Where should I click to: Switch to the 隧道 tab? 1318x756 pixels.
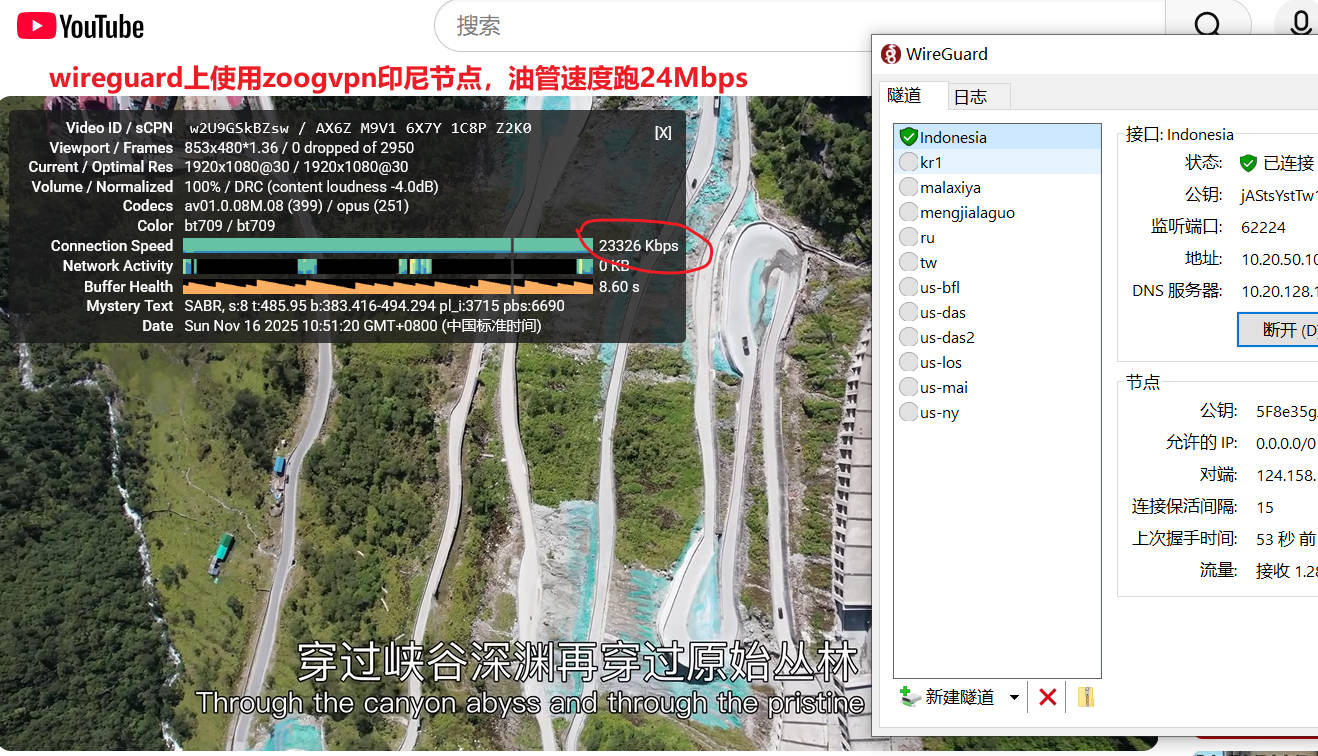[x=904, y=95]
